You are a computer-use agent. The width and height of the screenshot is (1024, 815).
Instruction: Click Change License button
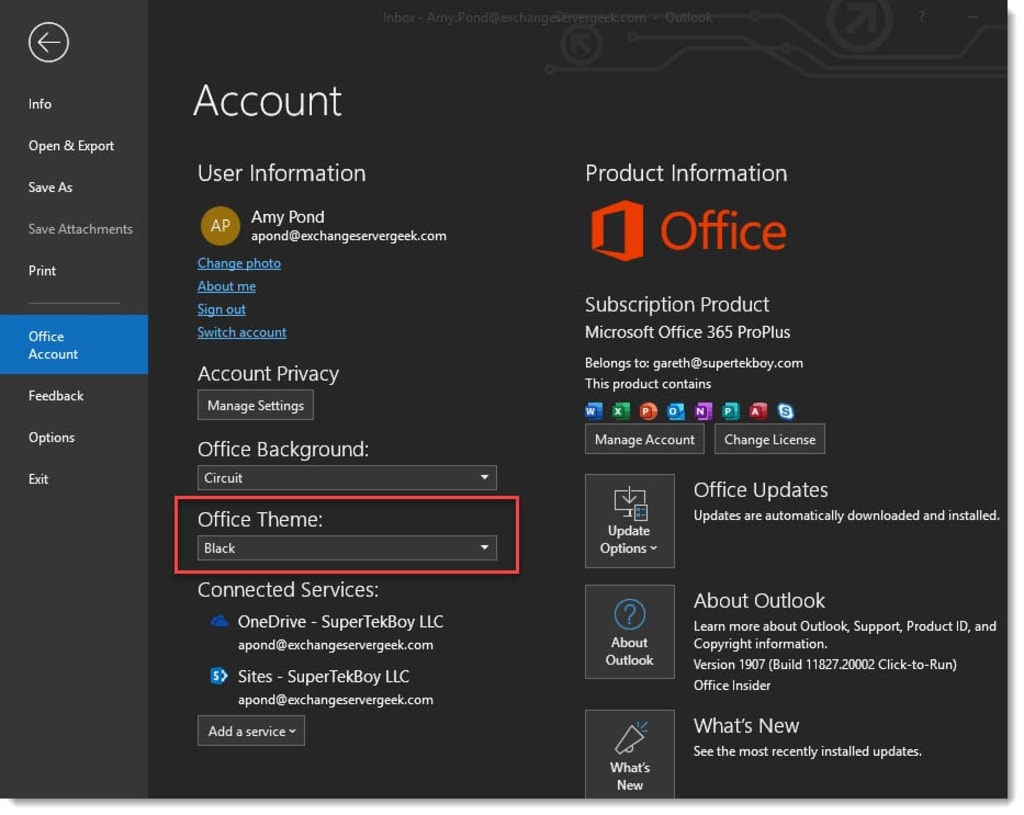tap(770, 439)
